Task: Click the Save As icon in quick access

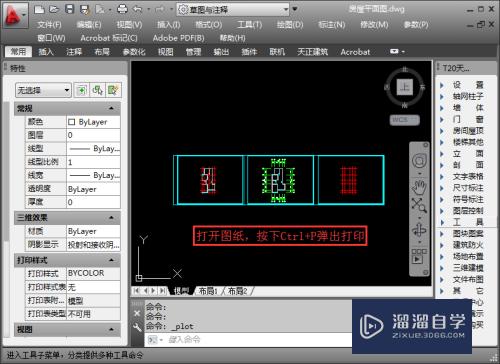Action: 85,9
